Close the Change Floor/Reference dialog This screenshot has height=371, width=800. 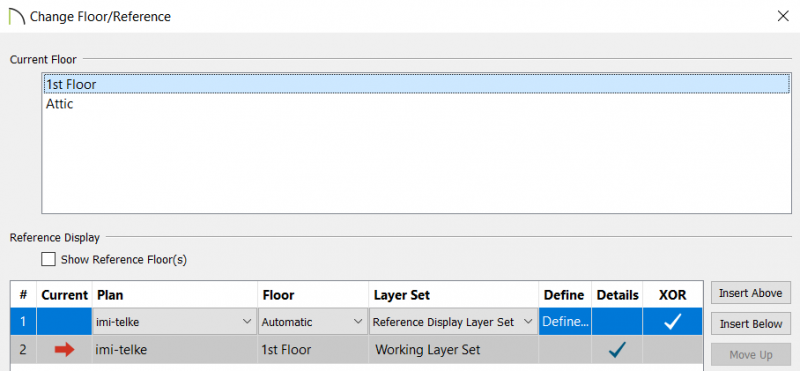[x=783, y=16]
